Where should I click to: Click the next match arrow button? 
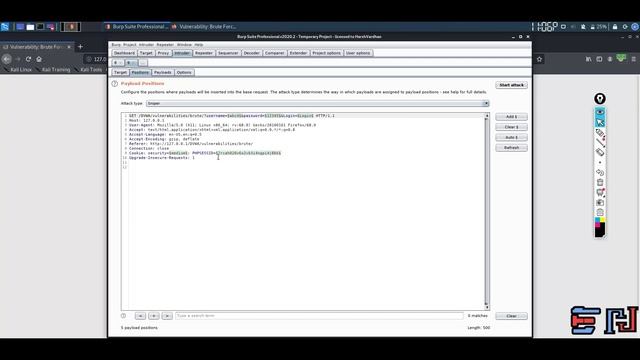point(167,316)
